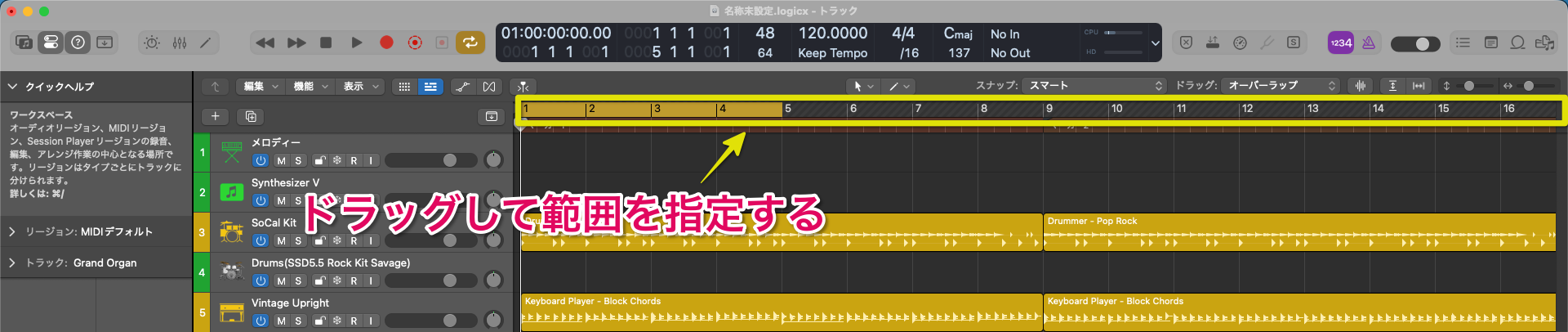Click the plus Add Track button
1568x332 pixels.
pyautogui.click(x=215, y=116)
